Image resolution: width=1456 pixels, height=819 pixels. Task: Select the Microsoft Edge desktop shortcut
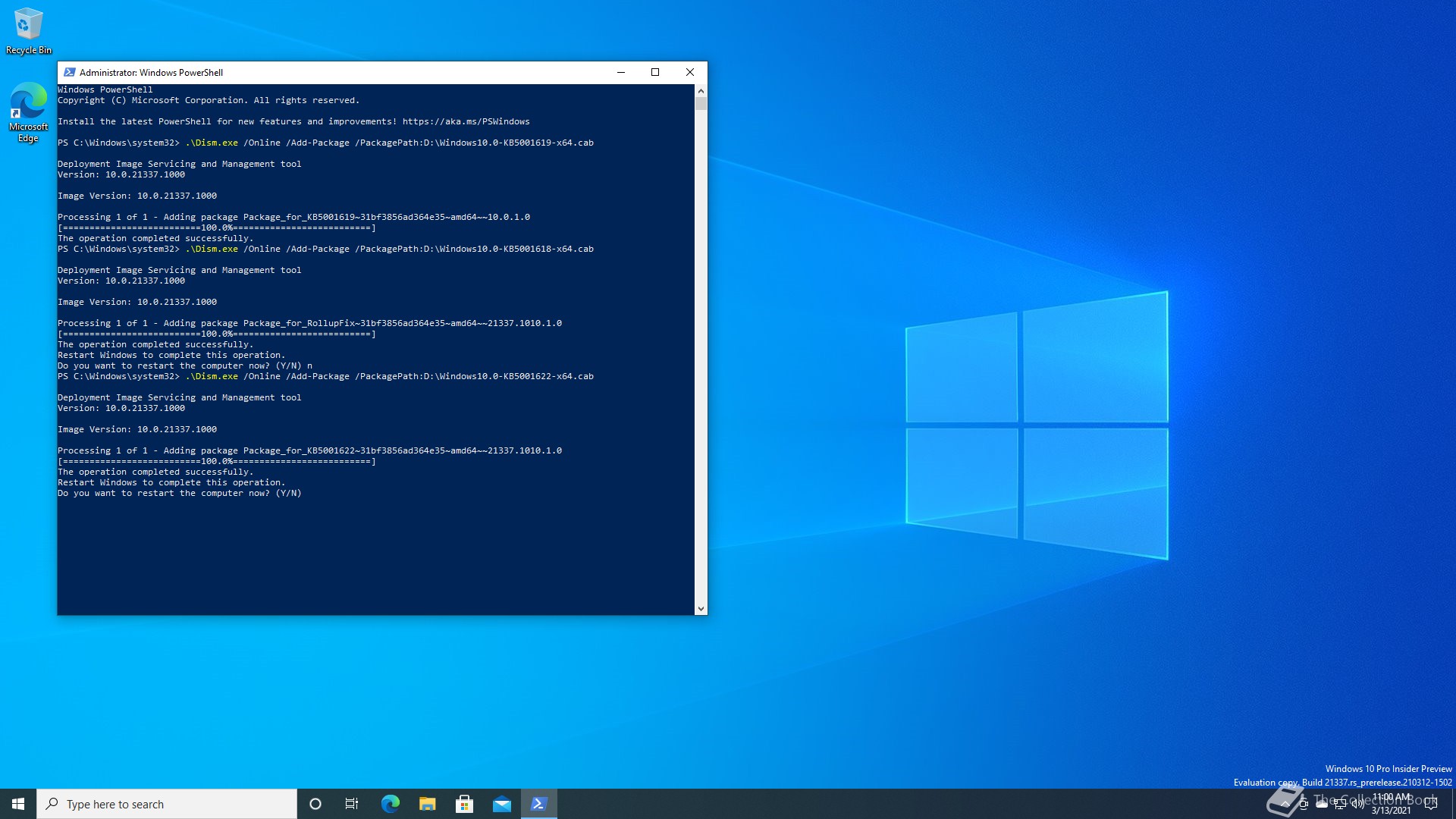[x=28, y=112]
